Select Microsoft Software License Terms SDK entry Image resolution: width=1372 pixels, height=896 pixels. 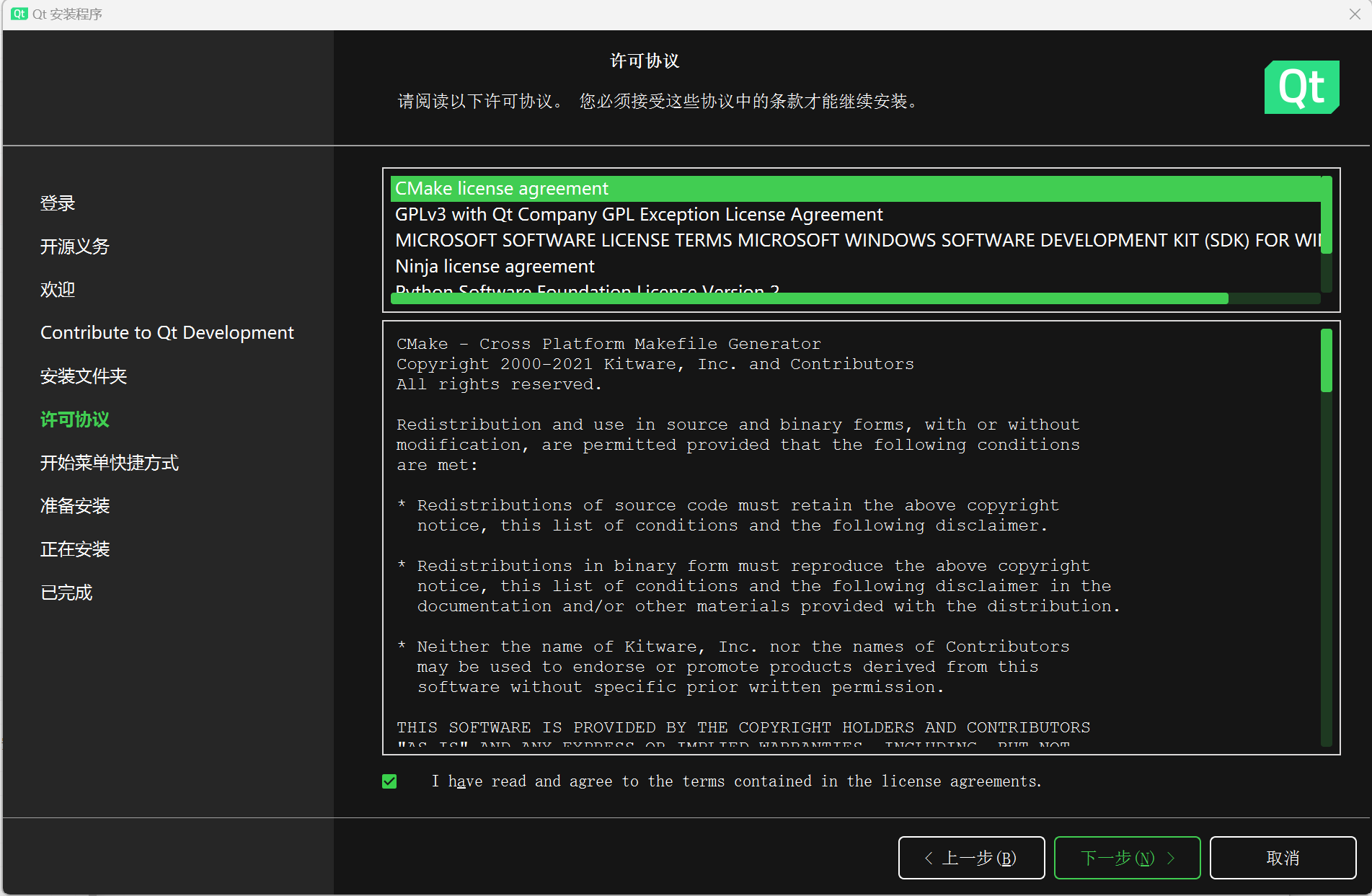pyautogui.click(x=855, y=241)
